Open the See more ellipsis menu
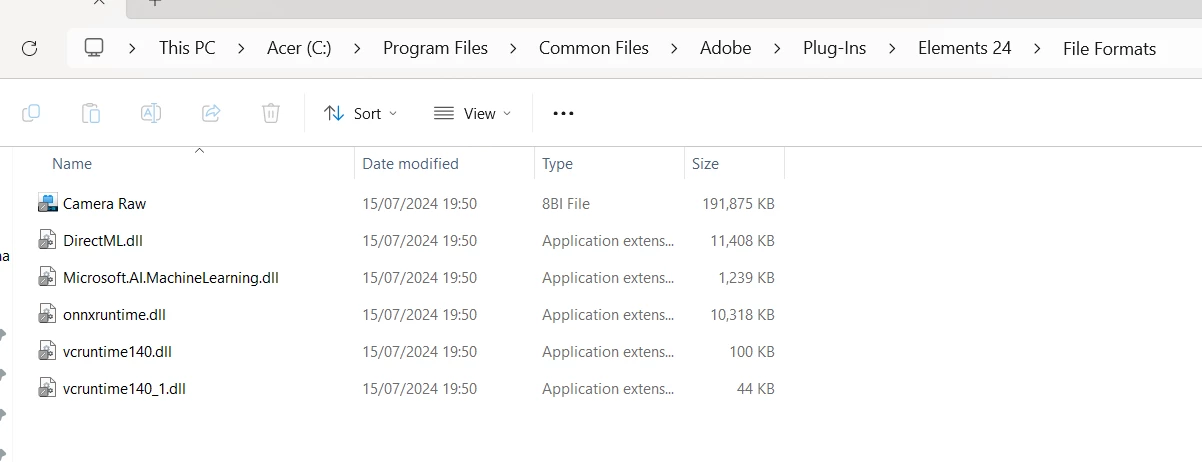 click(x=563, y=113)
